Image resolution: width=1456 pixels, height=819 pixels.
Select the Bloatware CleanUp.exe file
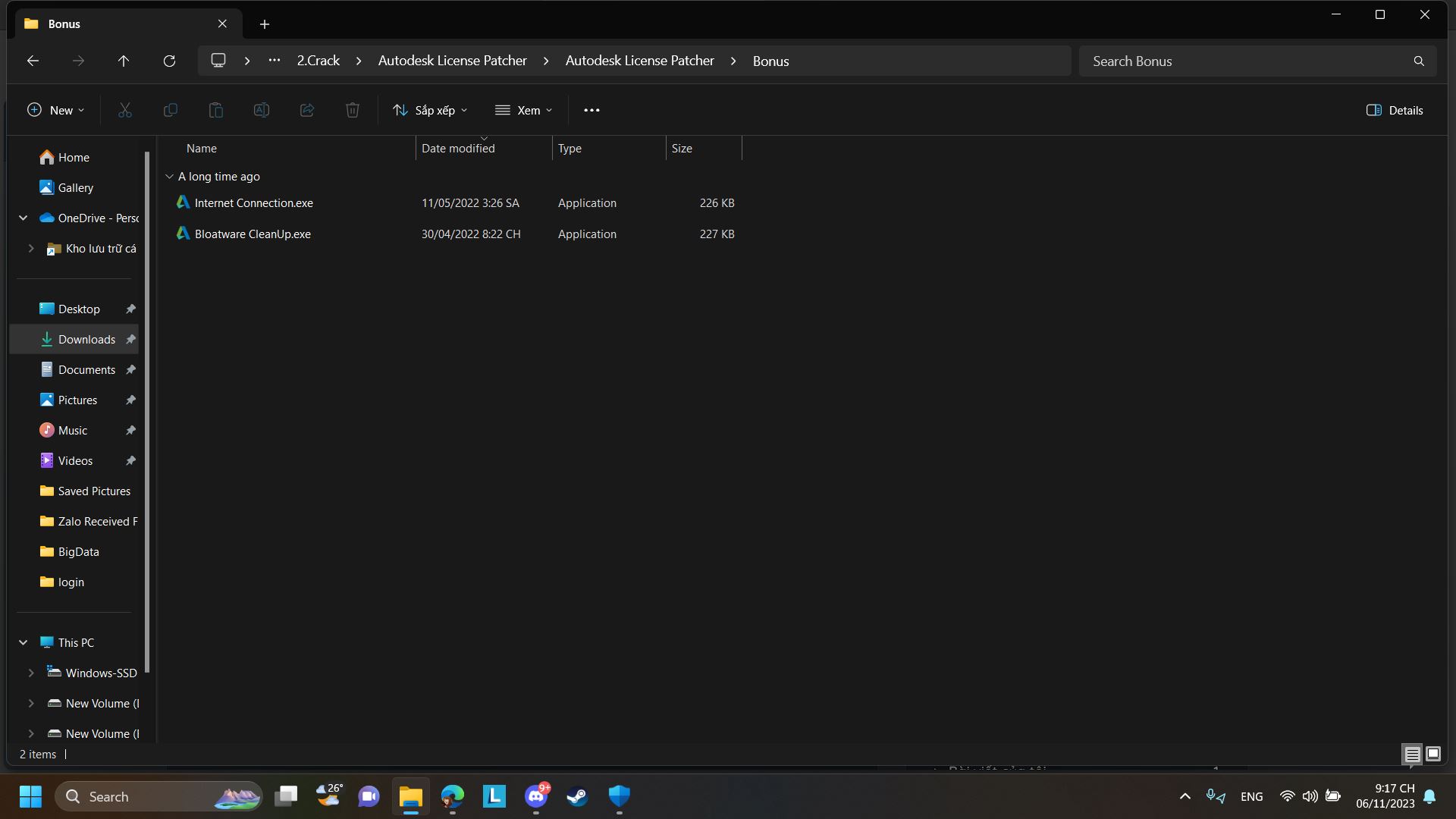pyautogui.click(x=253, y=234)
